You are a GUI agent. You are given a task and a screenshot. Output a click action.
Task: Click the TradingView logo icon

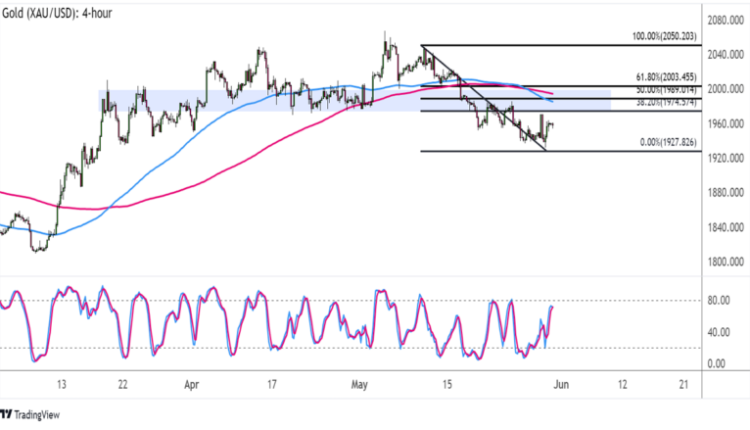pyautogui.click(x=8, y=415)
